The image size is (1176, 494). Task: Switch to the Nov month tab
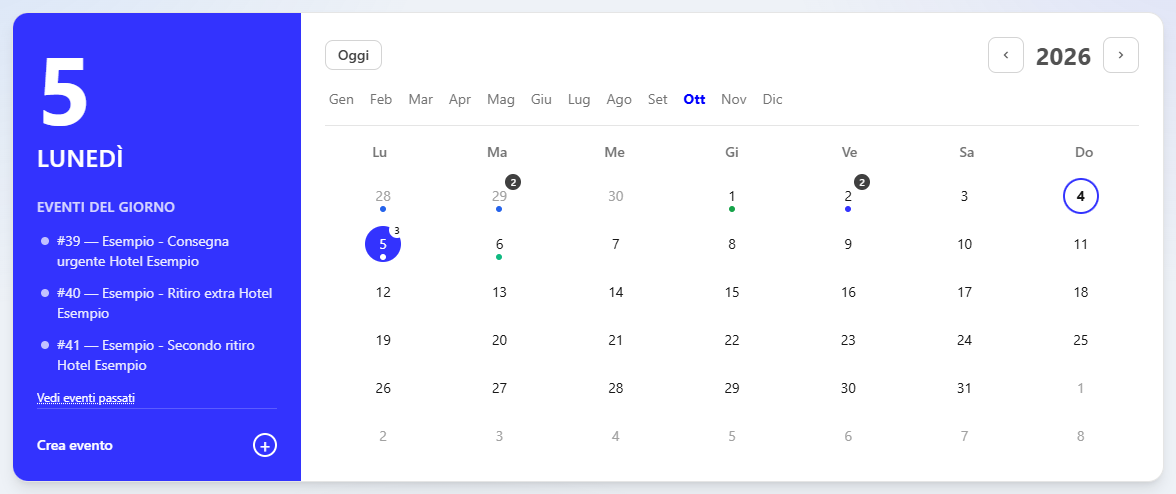(734, 99)
